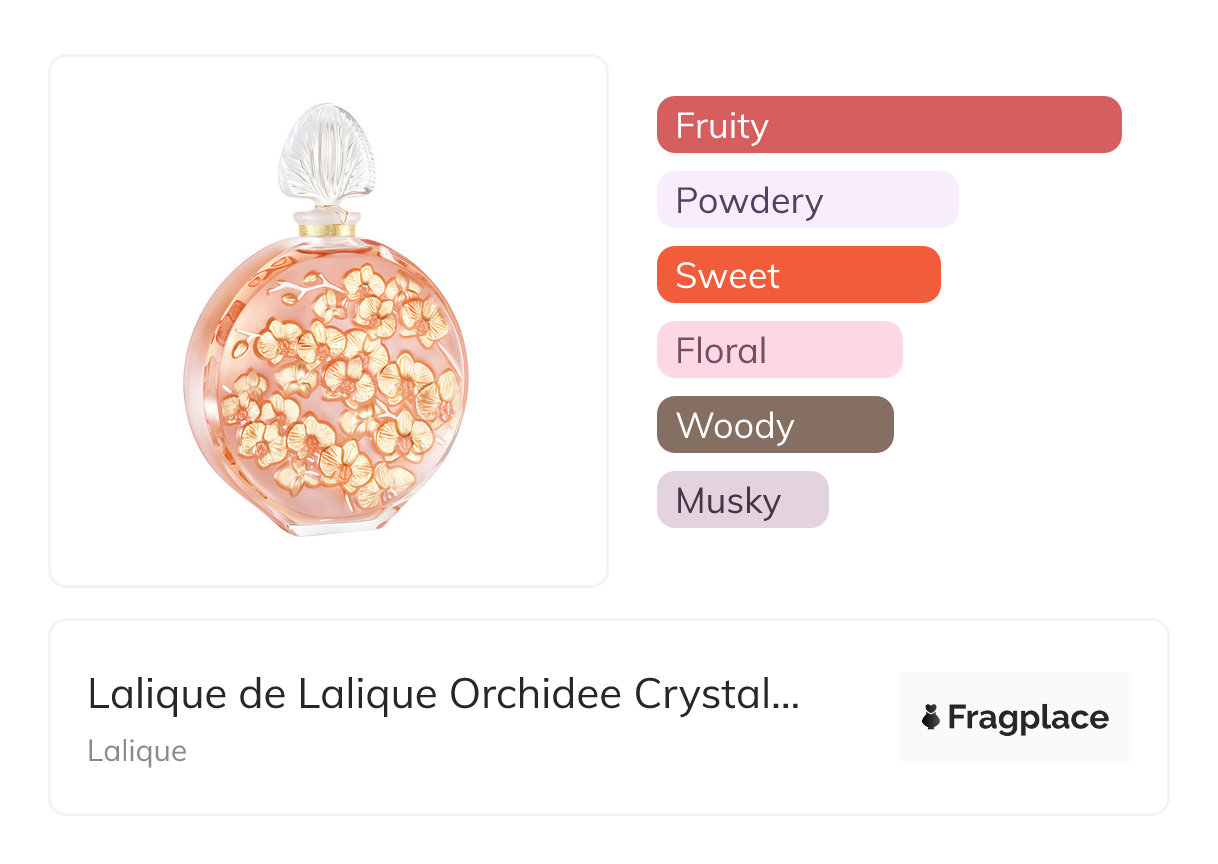Click the gold collar on the bottle neck
Image resolution: width=1218 pixels, height=864 pixels.
click(x=326, y=229)
